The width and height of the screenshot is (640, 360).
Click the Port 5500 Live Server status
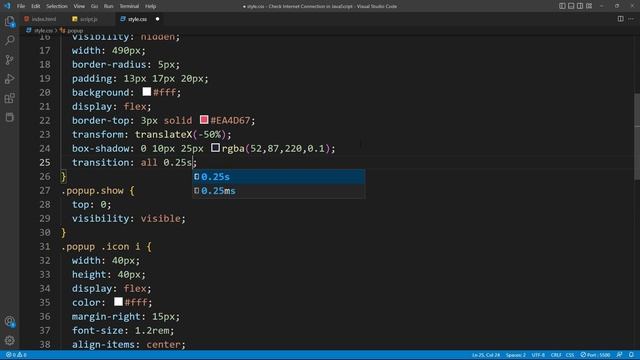click(x=596, y=355)
